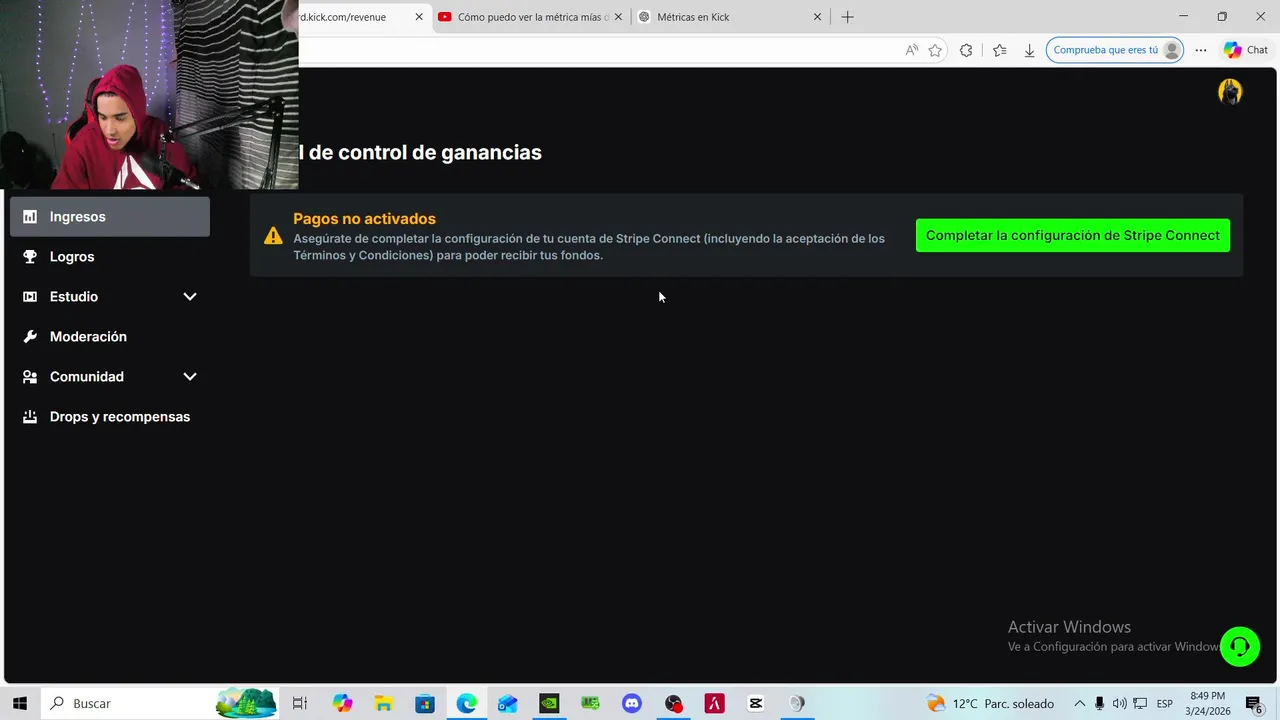Screen dimensions: 1280x720
Task: Launch Copilot from the taskbar
Action: pos(343,703)
